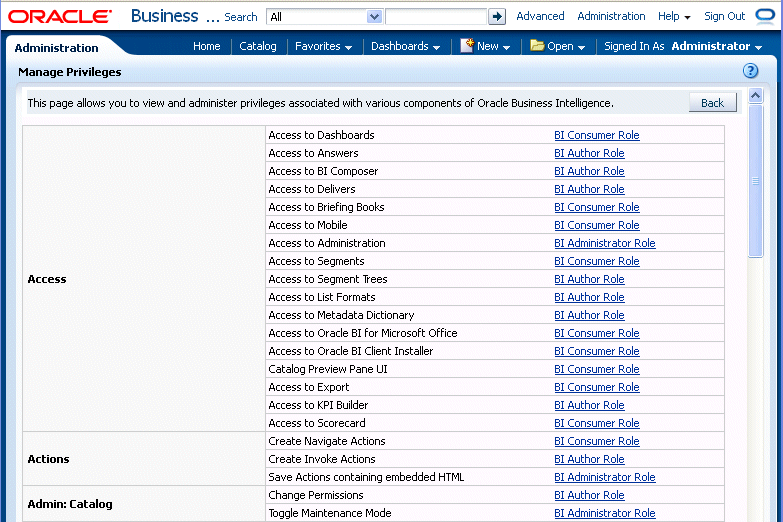
Task: Click the 'Manage Privileges' heading
Action: click(69, 72)
